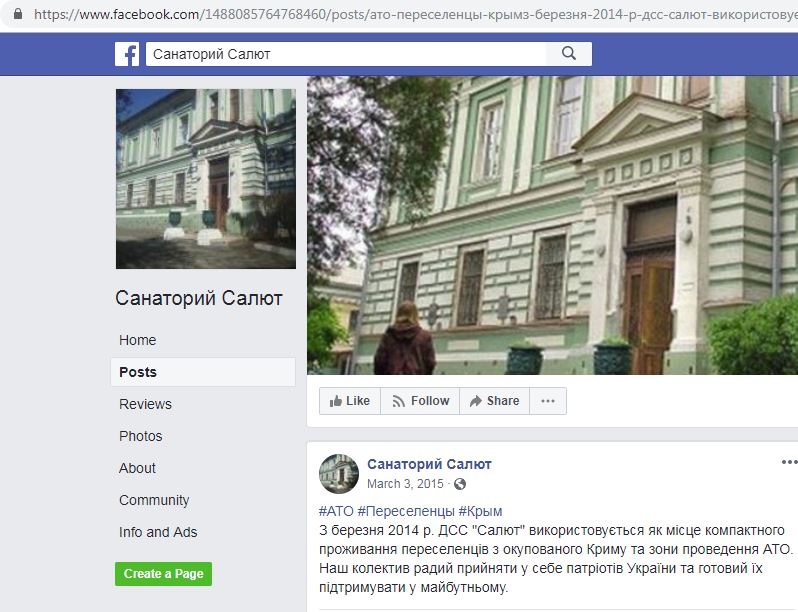Open the post options three-dots menu
The width and height of the screenshot is (798, 612).
(789, 462)
